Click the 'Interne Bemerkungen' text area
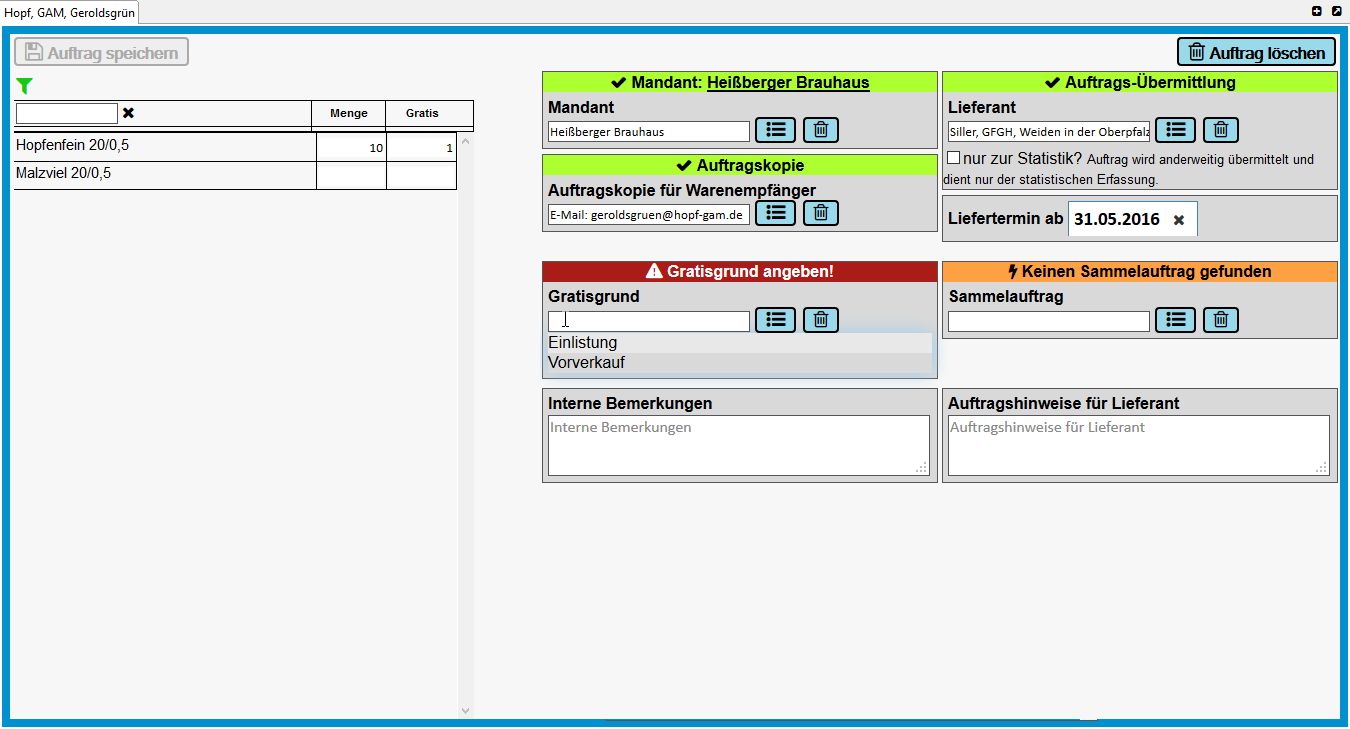Screen dimensions: 1350x729 pyautogui.click(x=739, y=445)
